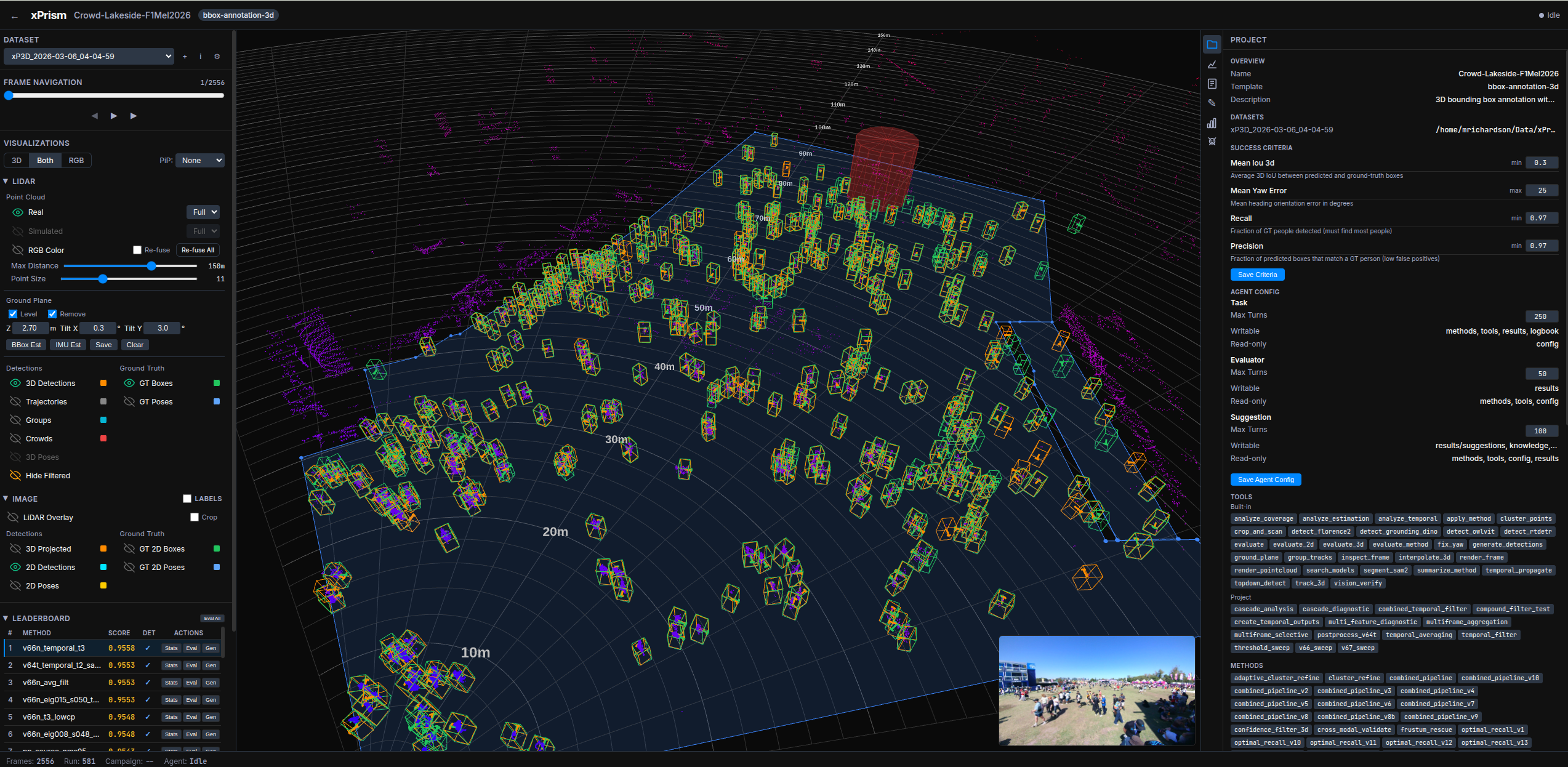The image size is (1568, 767).
Task: Uncheck the Remove ground plane checkbox
Action: point(52,314)
